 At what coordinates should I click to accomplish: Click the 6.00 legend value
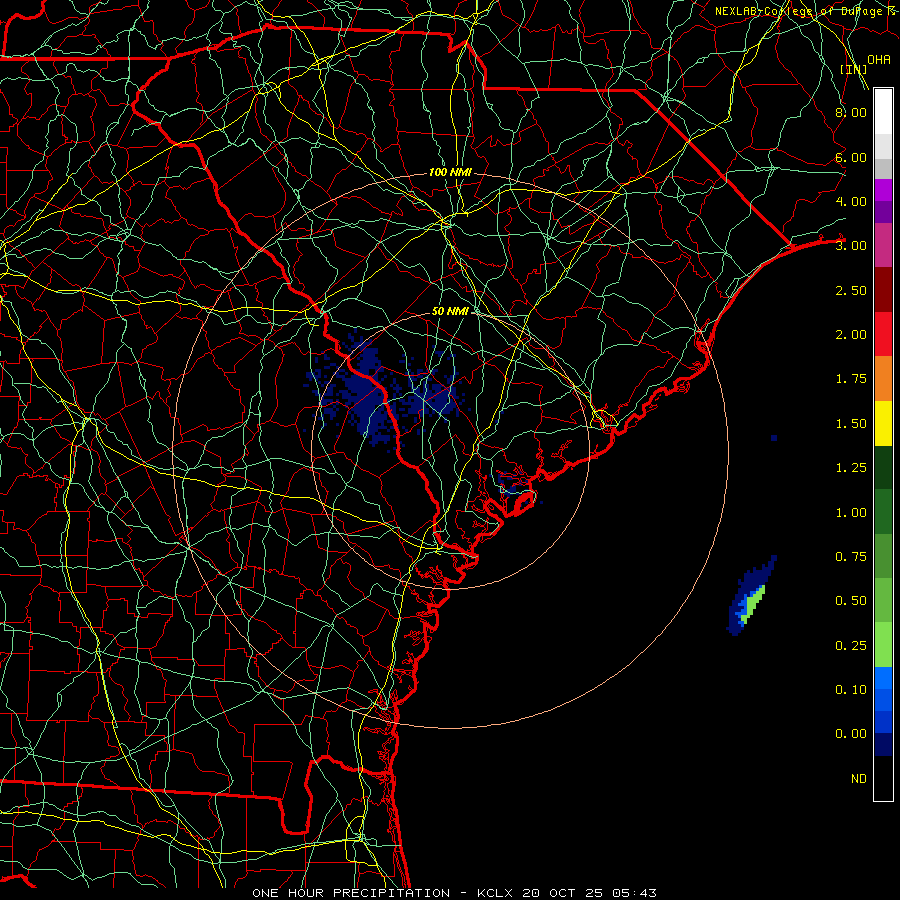pyautogui.click(x=851, y=157)
